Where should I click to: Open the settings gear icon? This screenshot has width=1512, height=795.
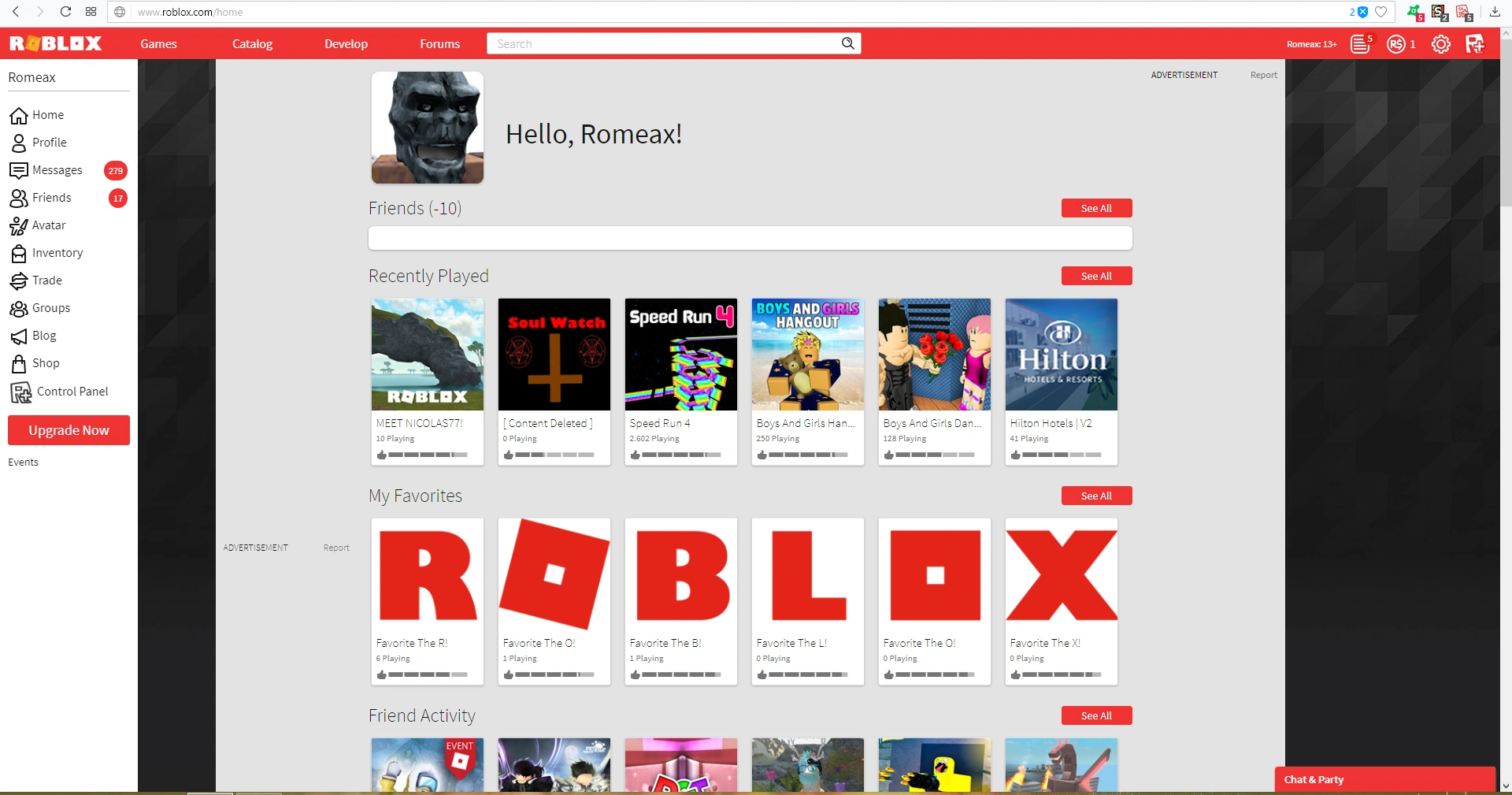(1441, 44)
